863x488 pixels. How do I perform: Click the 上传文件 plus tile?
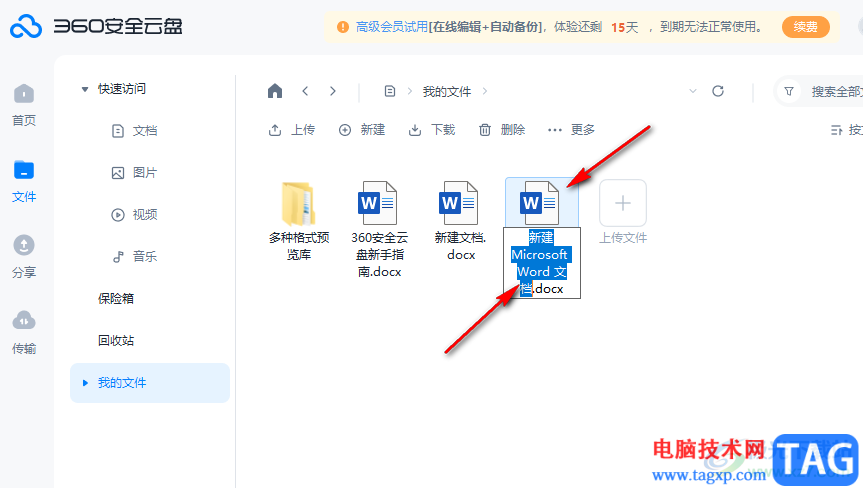(x=622, y=204)
